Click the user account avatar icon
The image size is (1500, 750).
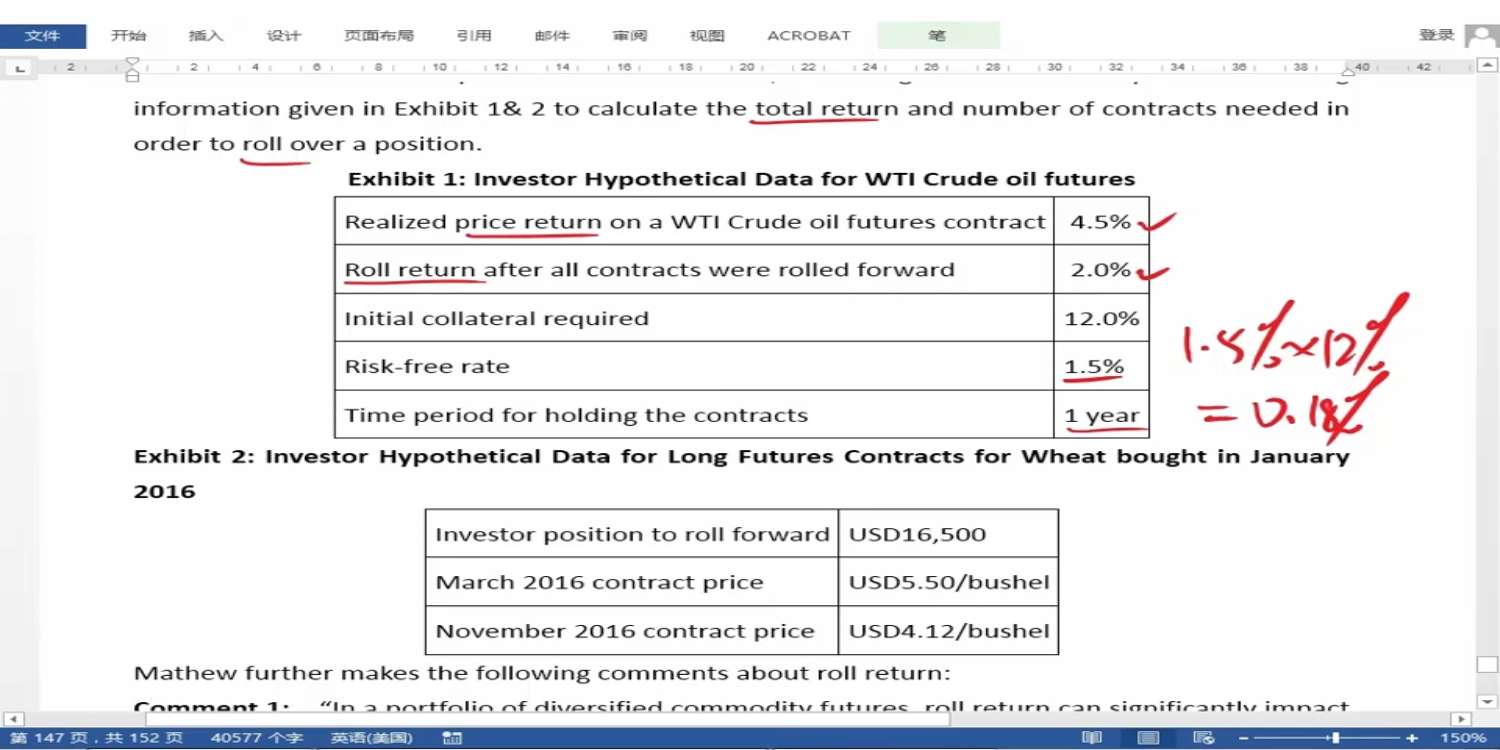1481,36
